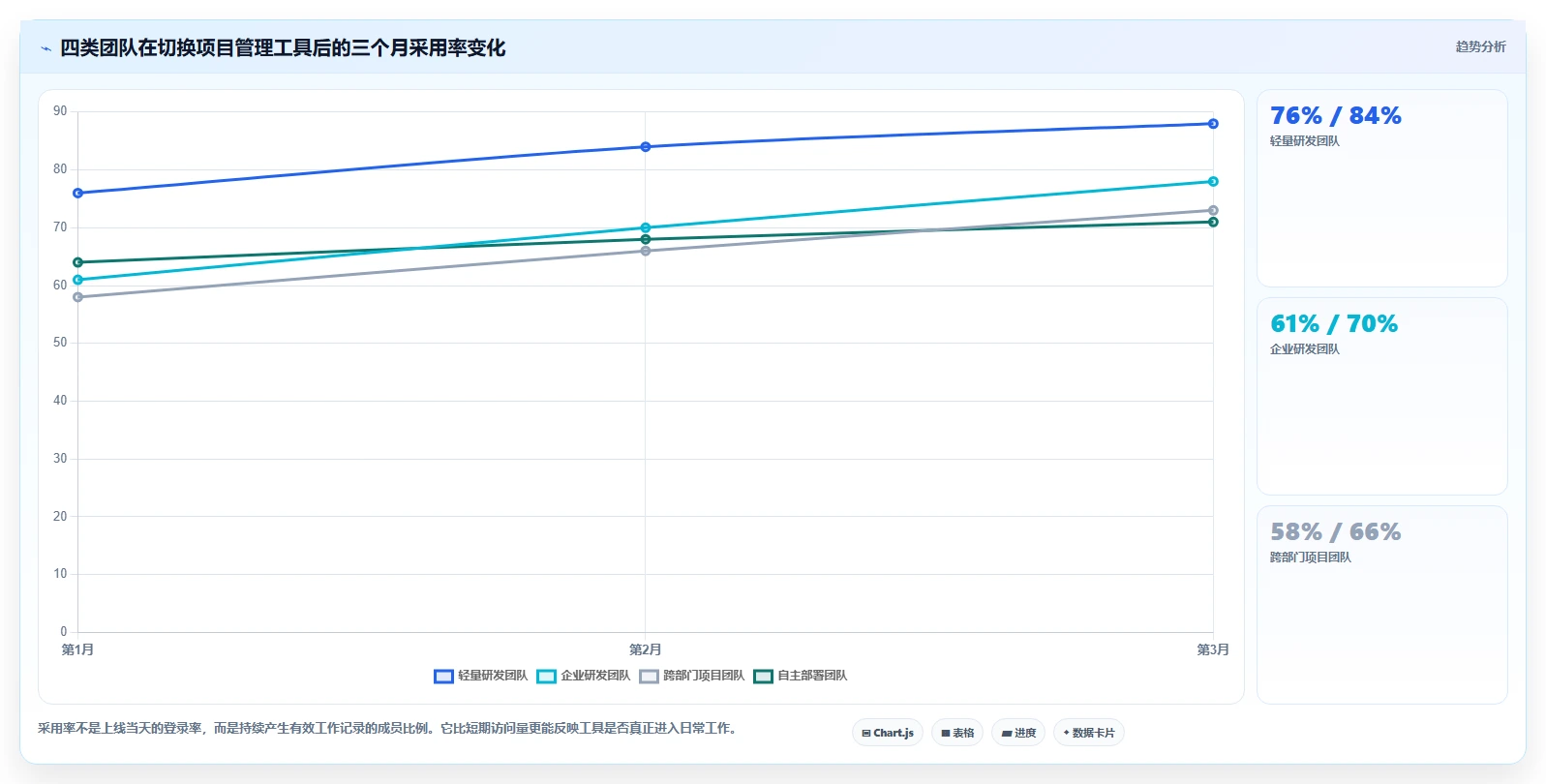The height and width of the screenshot is (784, 1546).
Task: Select the blue 轻量研发团队 point at 第1月
Action: (78, 194)
